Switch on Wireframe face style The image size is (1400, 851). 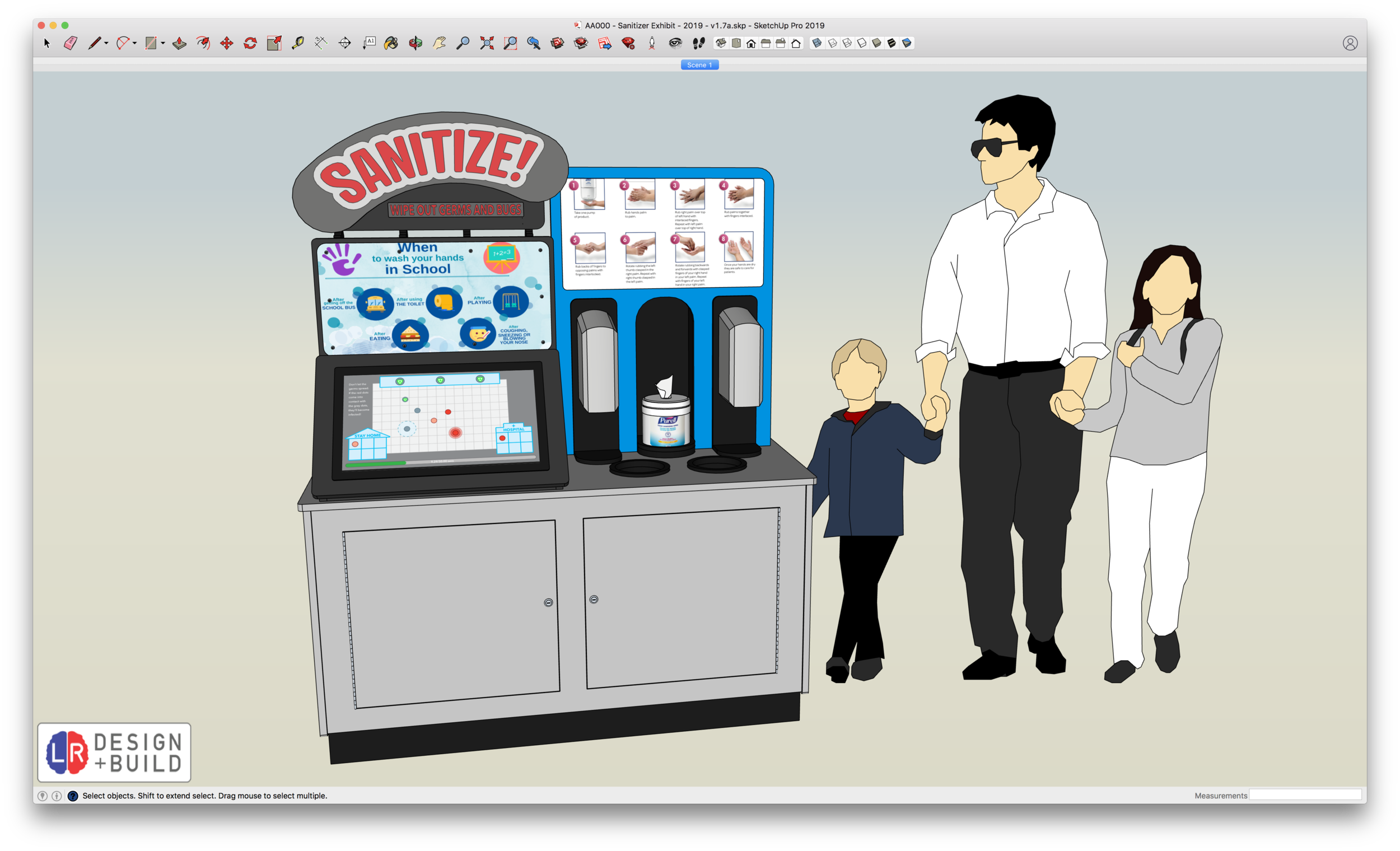[x=847, y=43]
